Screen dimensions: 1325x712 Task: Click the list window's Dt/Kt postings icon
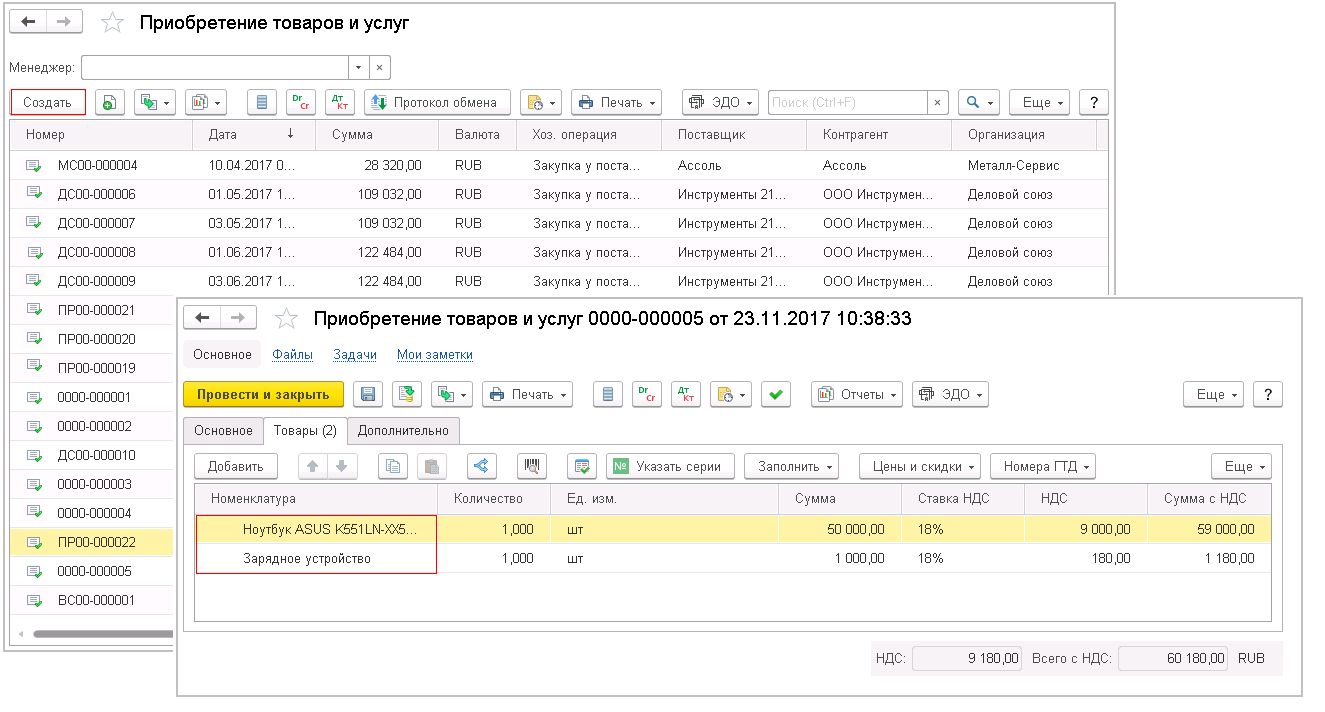point(340,102)
